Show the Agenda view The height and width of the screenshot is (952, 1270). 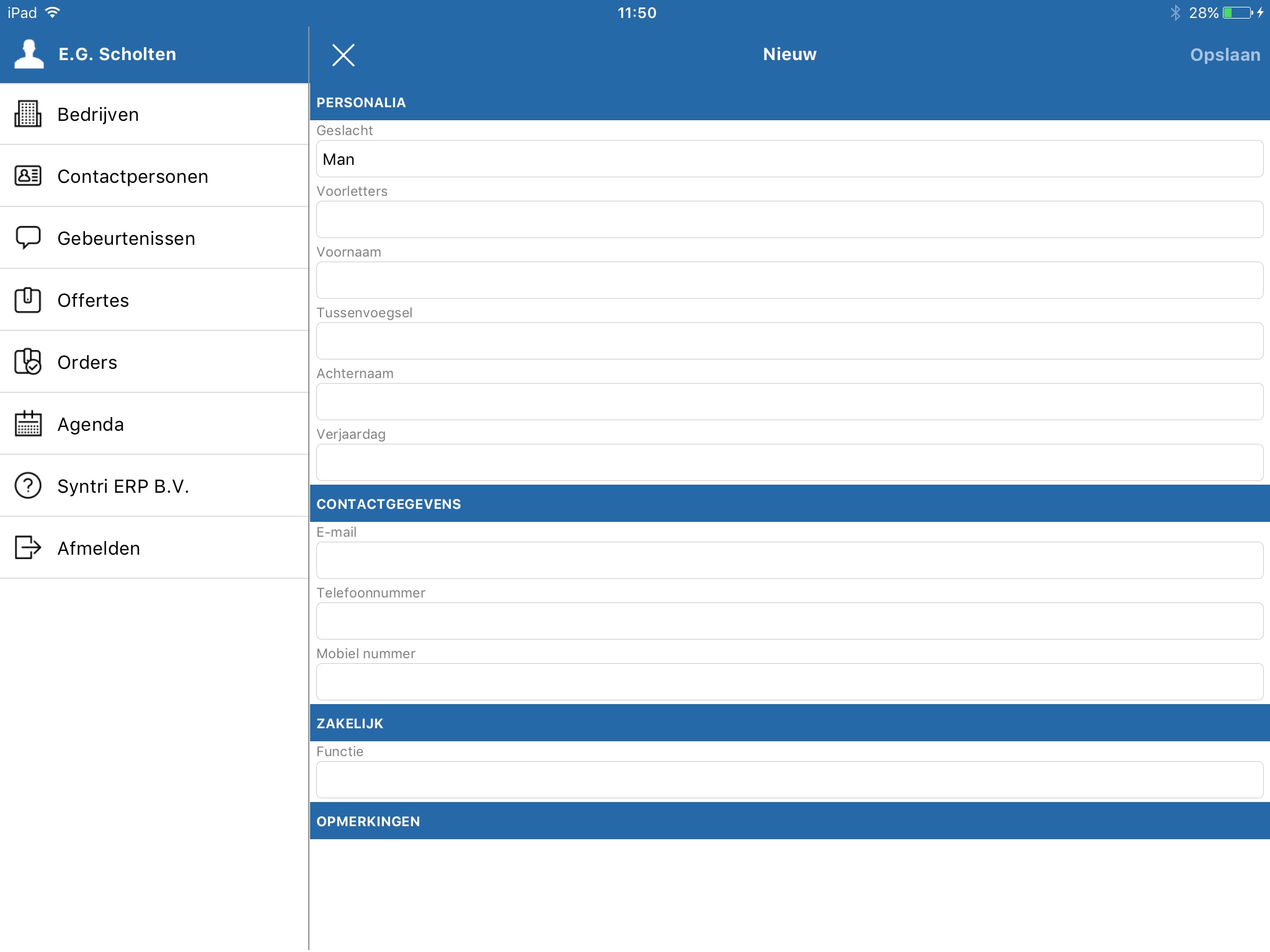[154, 424]
